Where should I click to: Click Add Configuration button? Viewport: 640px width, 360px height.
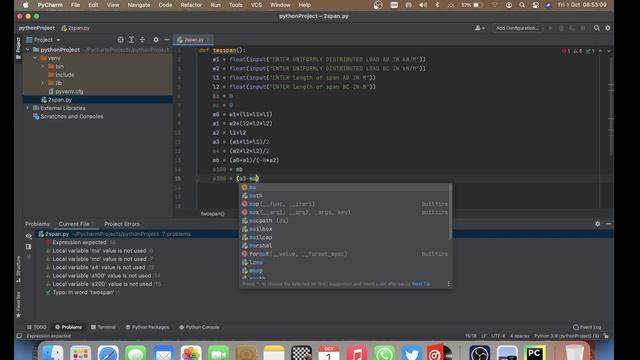click(x=517, y=28)
